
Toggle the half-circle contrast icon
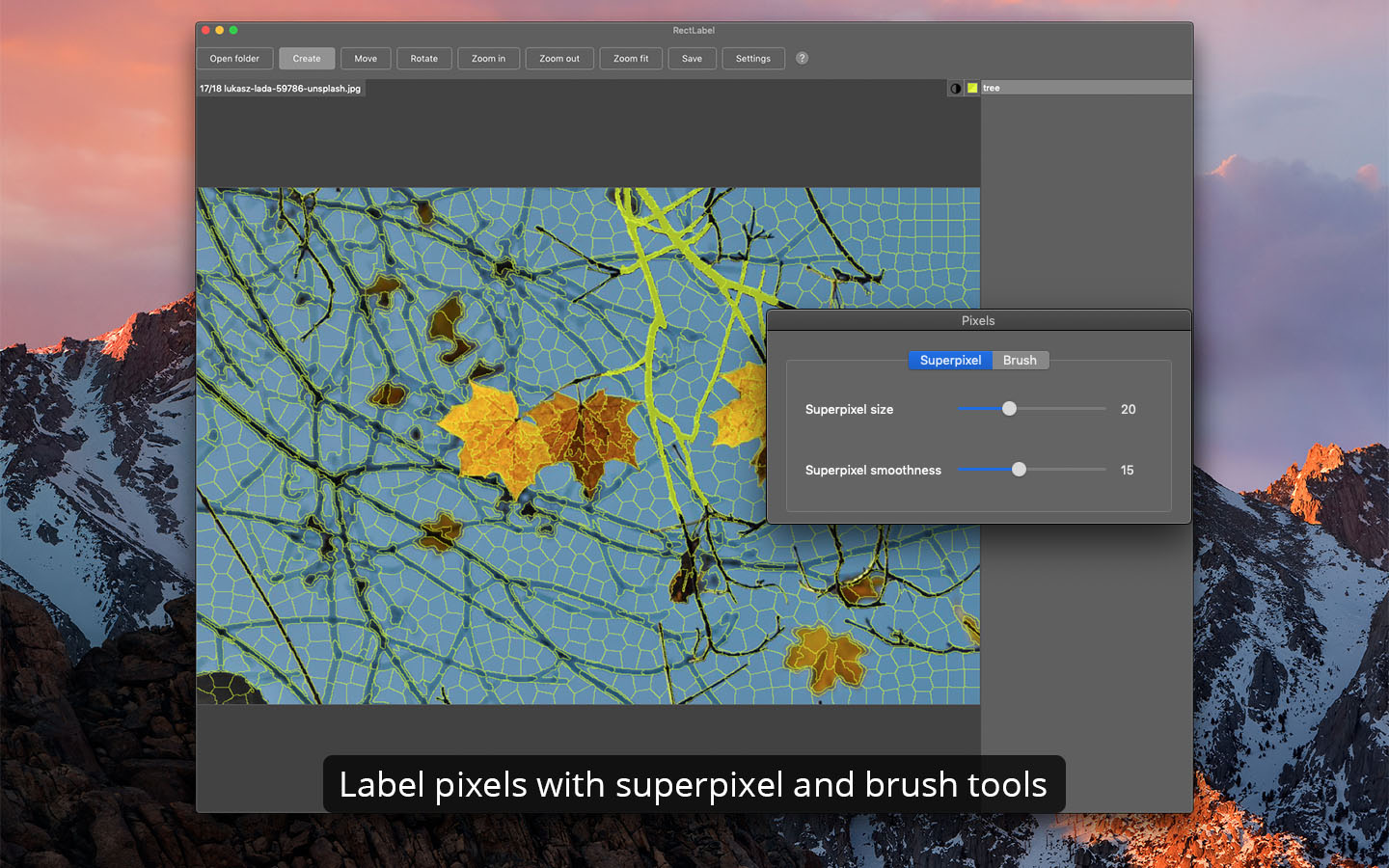coord(955,88)
